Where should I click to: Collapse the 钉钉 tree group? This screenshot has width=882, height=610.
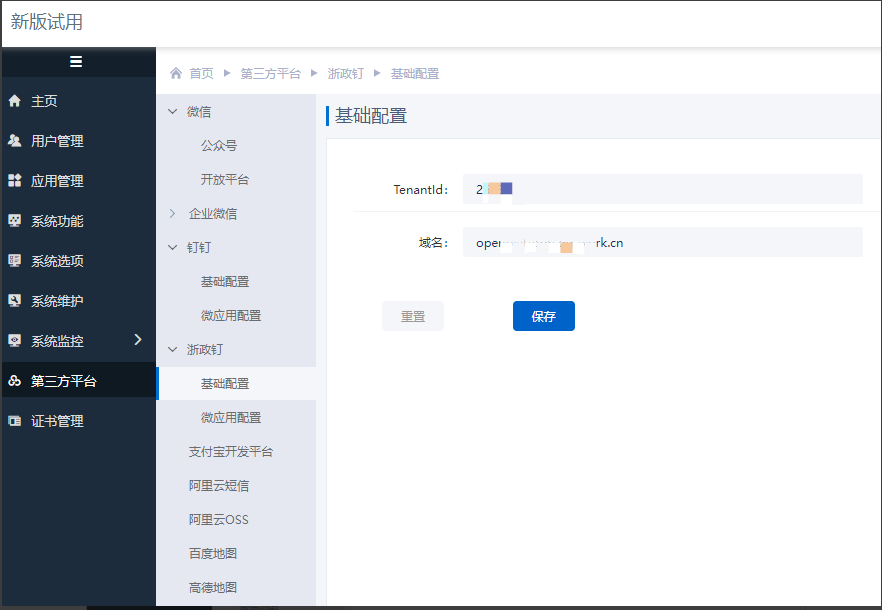click(x=172, y=247)
